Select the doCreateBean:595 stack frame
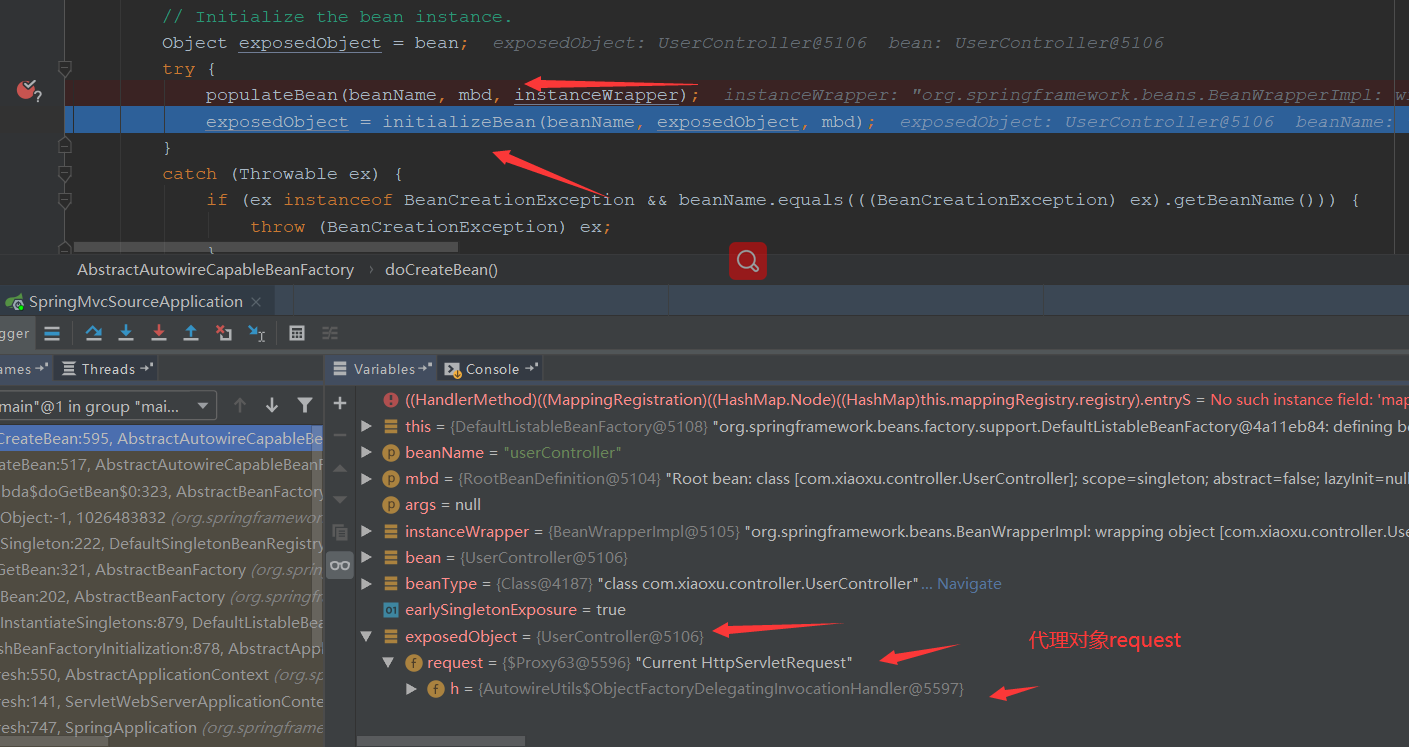The width and height of the screenshot is (1409, 747). pyautogui.click(x=162, y=438)
